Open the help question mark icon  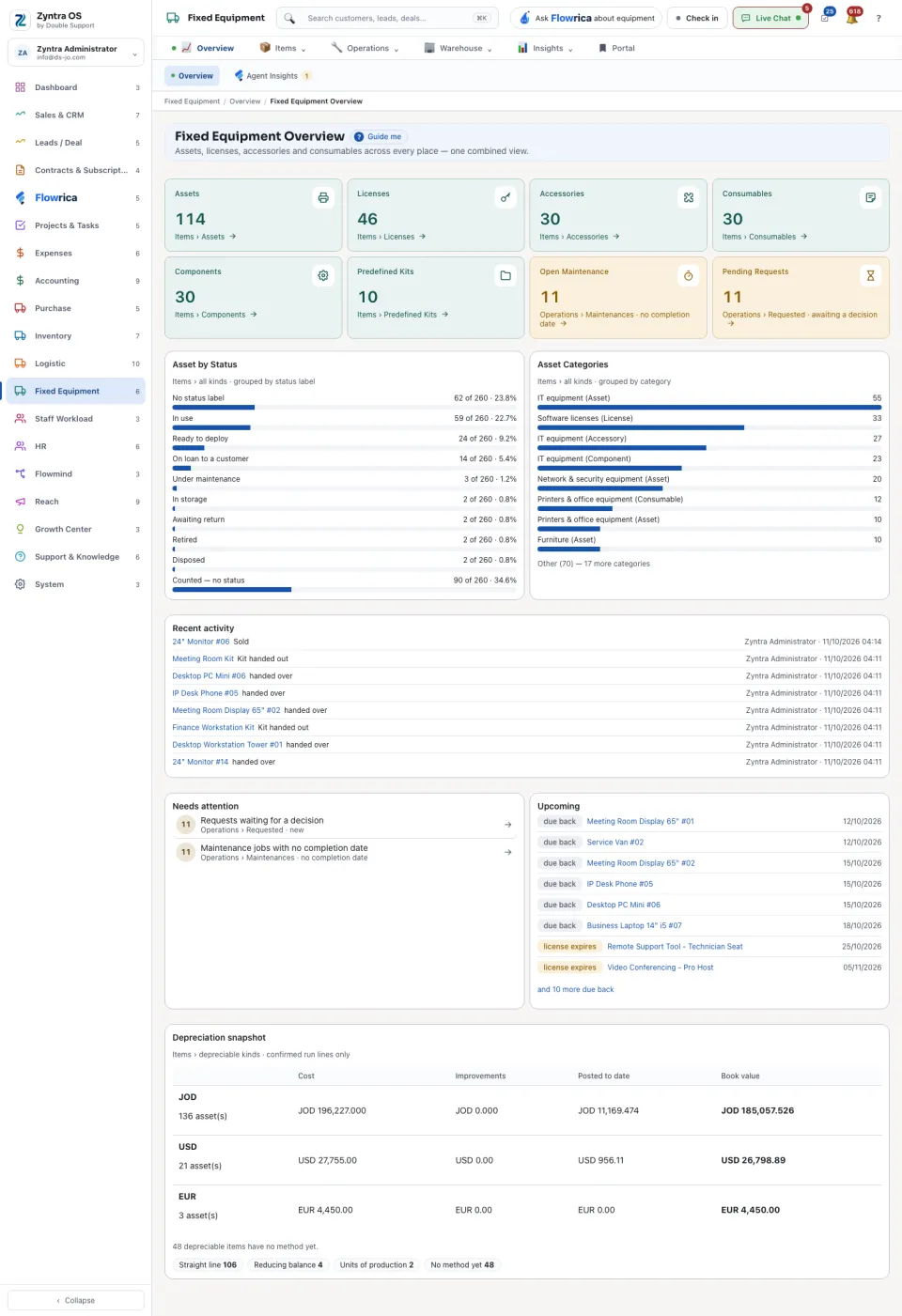click(x=879, y=18)
